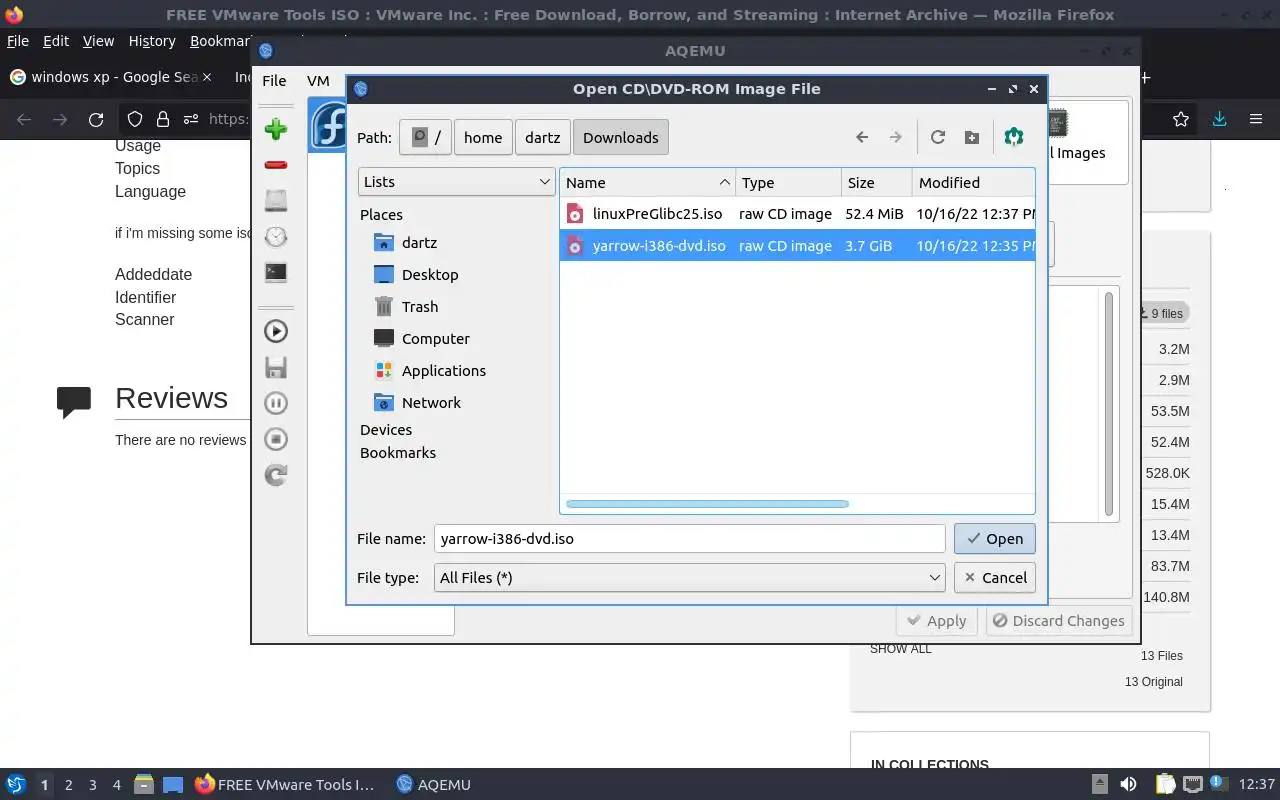Go back in file dialog history
The width and height of the screenshot is (1280, 800).
click(x=862, y=137)
